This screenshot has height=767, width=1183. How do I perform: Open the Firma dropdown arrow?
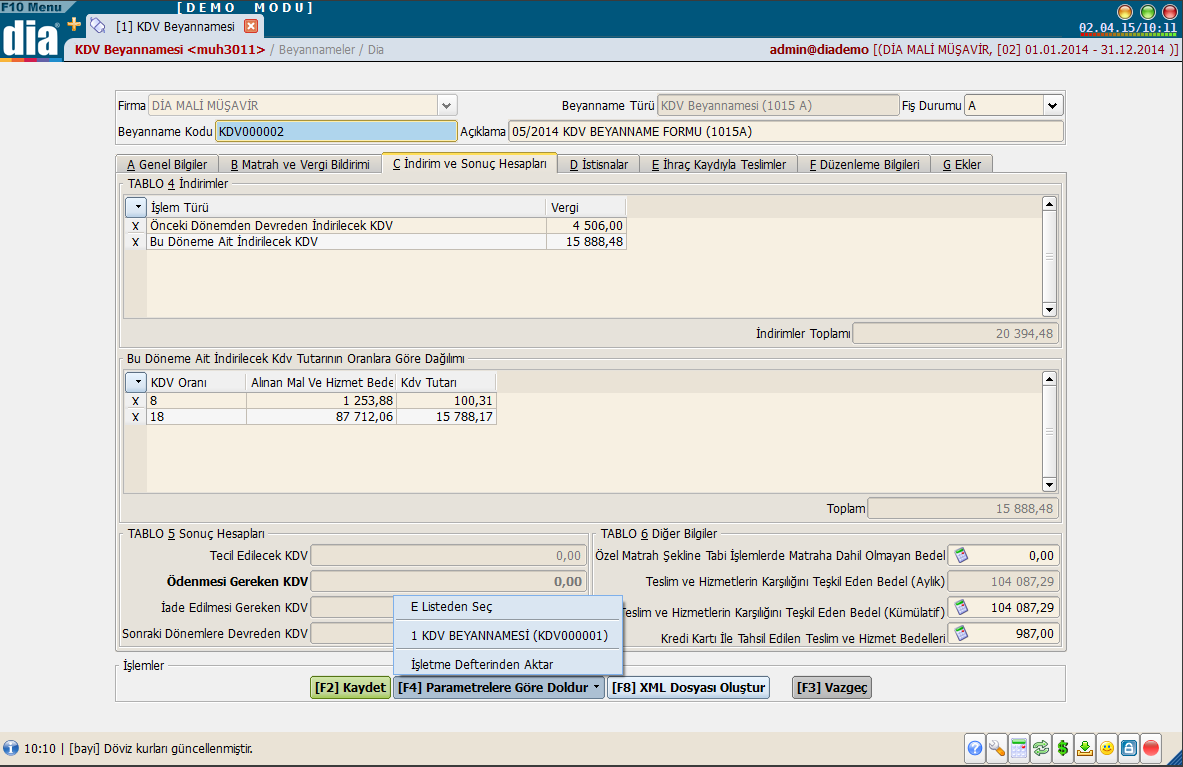[x=447, y=106]
